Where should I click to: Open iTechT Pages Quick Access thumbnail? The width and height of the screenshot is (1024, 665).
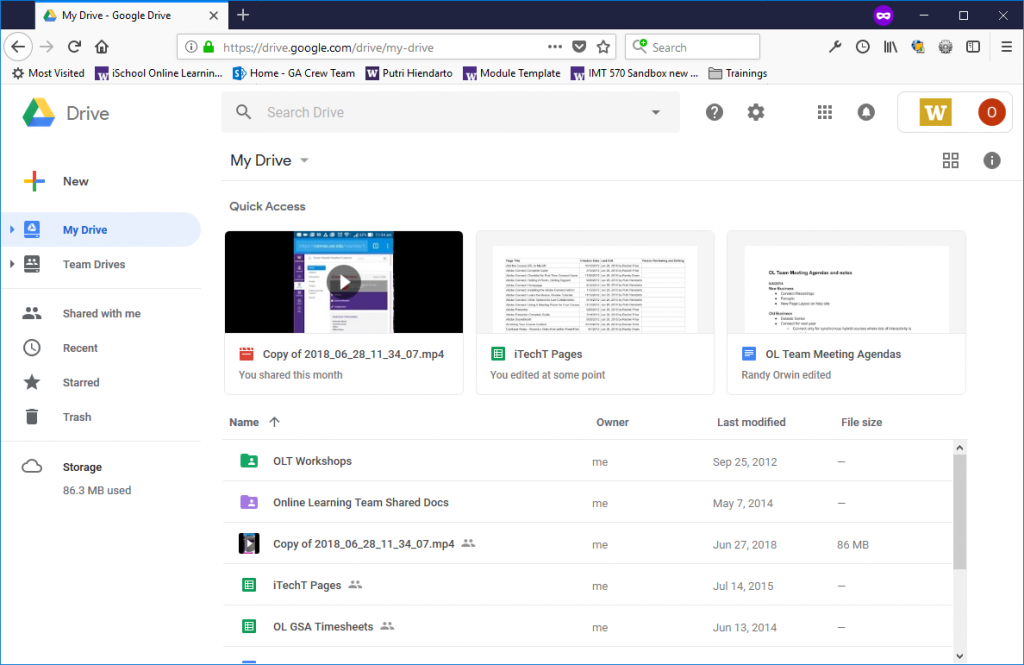click(595, 282)
